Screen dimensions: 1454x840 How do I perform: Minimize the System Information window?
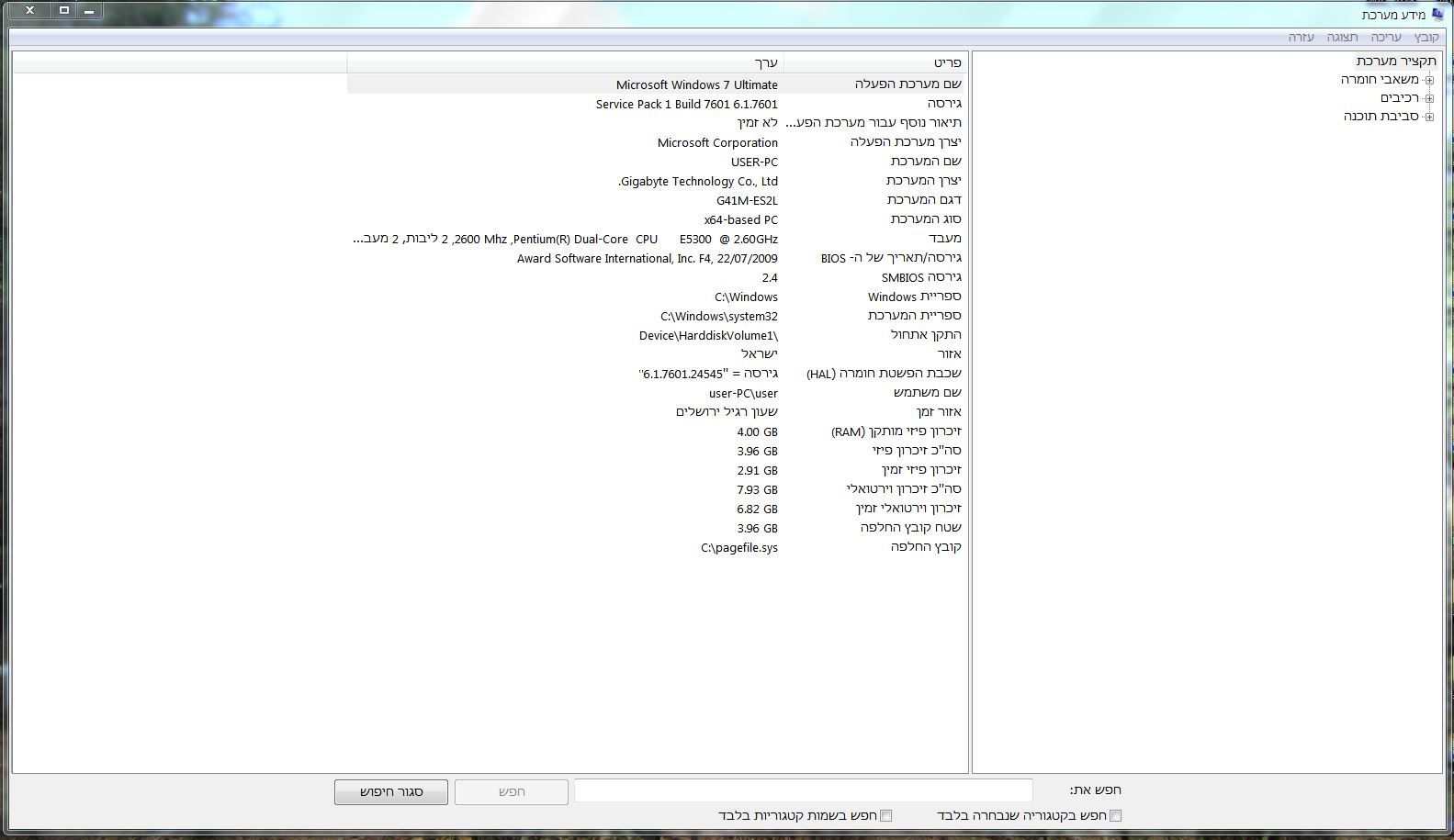point(89,10)
